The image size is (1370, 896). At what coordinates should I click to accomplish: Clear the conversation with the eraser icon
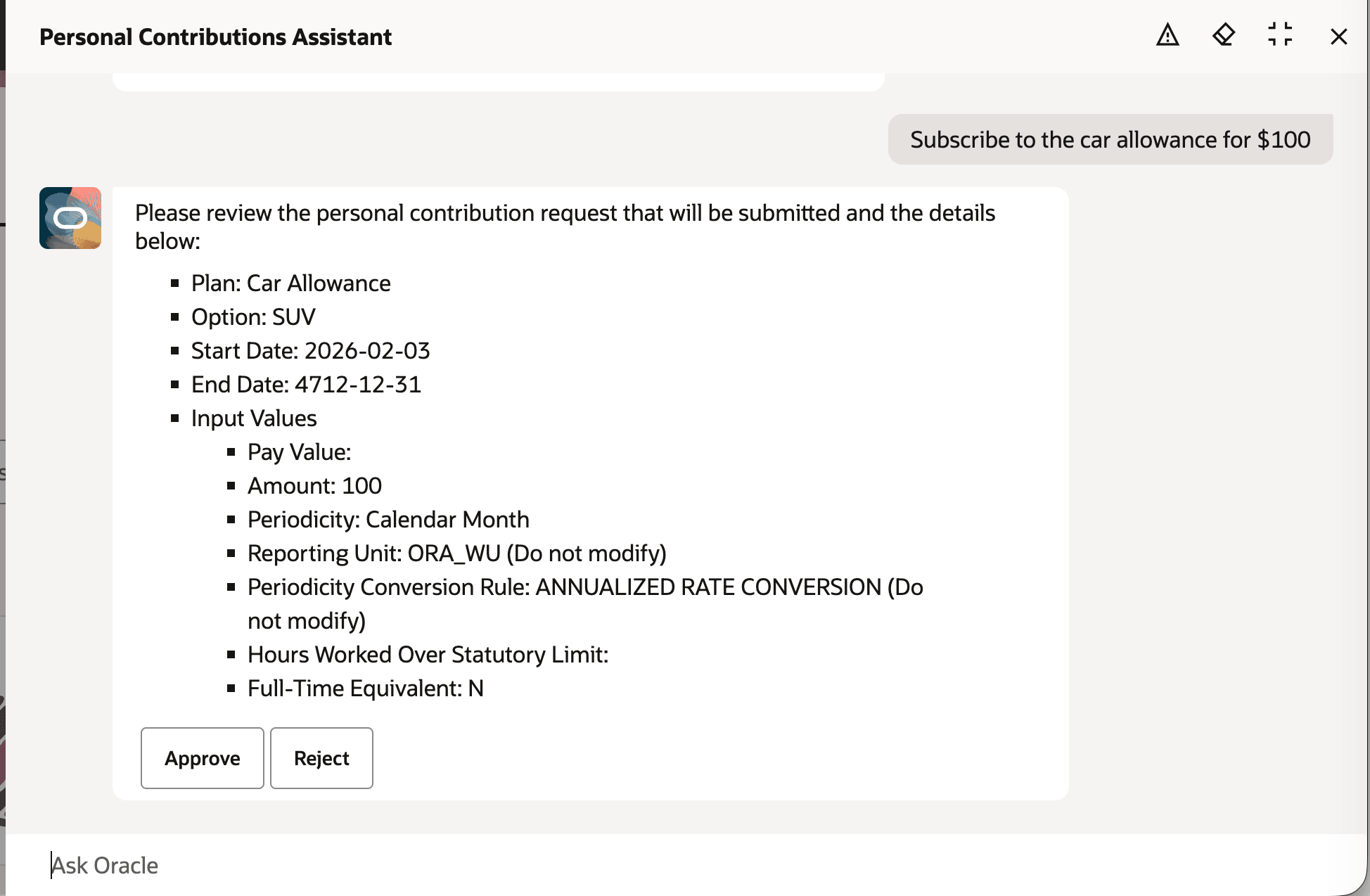[x=1223, y=36]
